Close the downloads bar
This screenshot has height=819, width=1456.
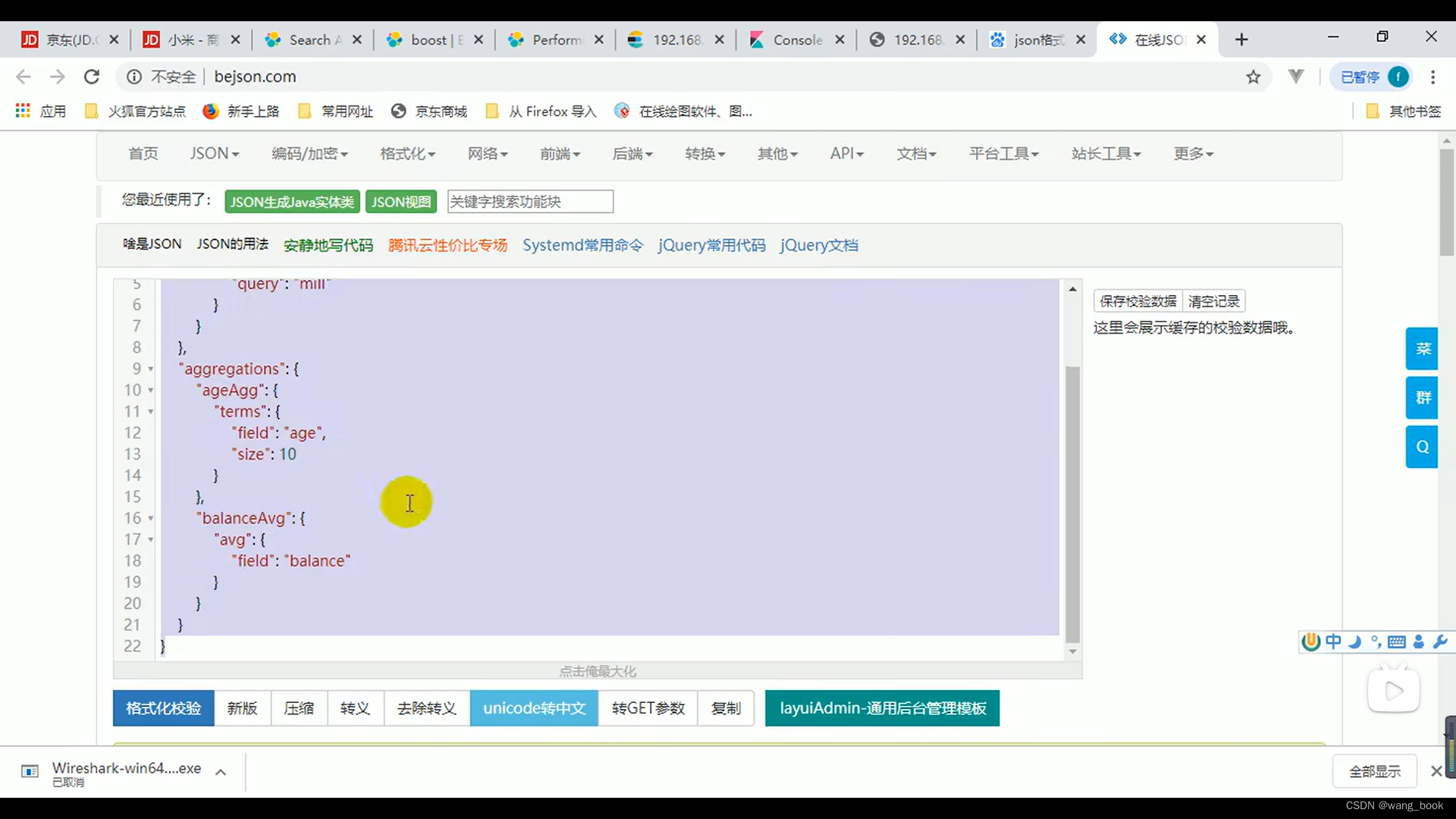click(1436, 771)
